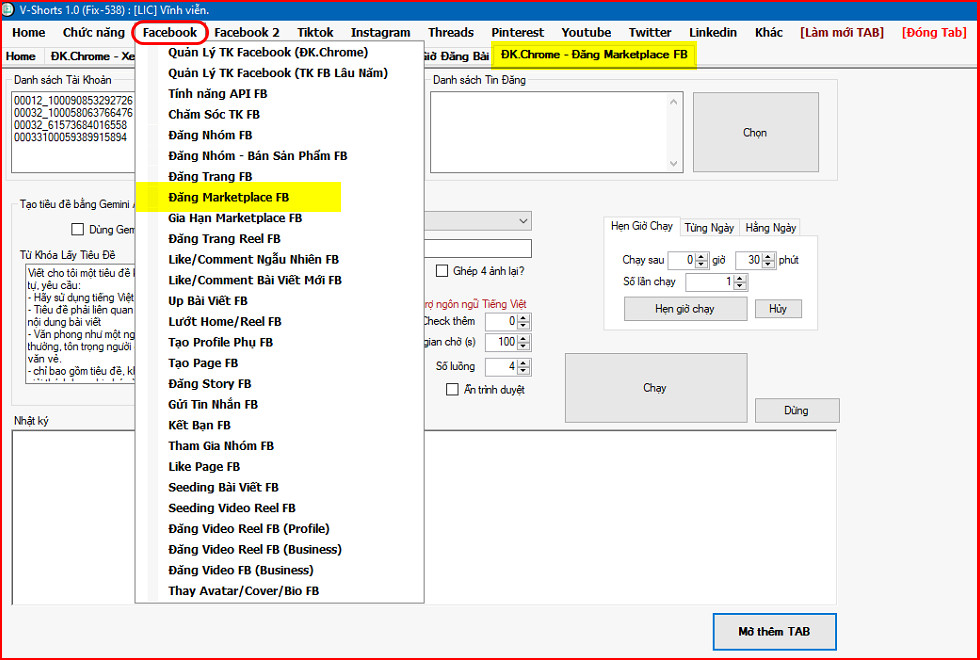
Task: Stop the run with the Dừng button
Action: click(x=797, y=411)
